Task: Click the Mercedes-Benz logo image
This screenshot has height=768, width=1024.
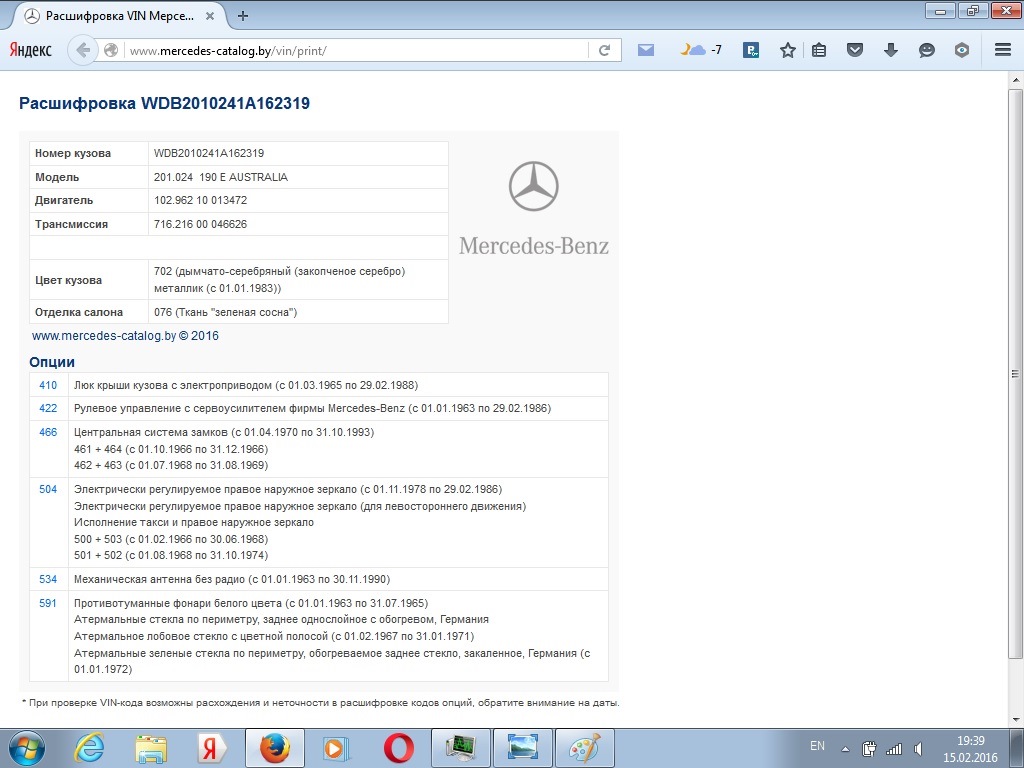Action: tap(534, 210)
